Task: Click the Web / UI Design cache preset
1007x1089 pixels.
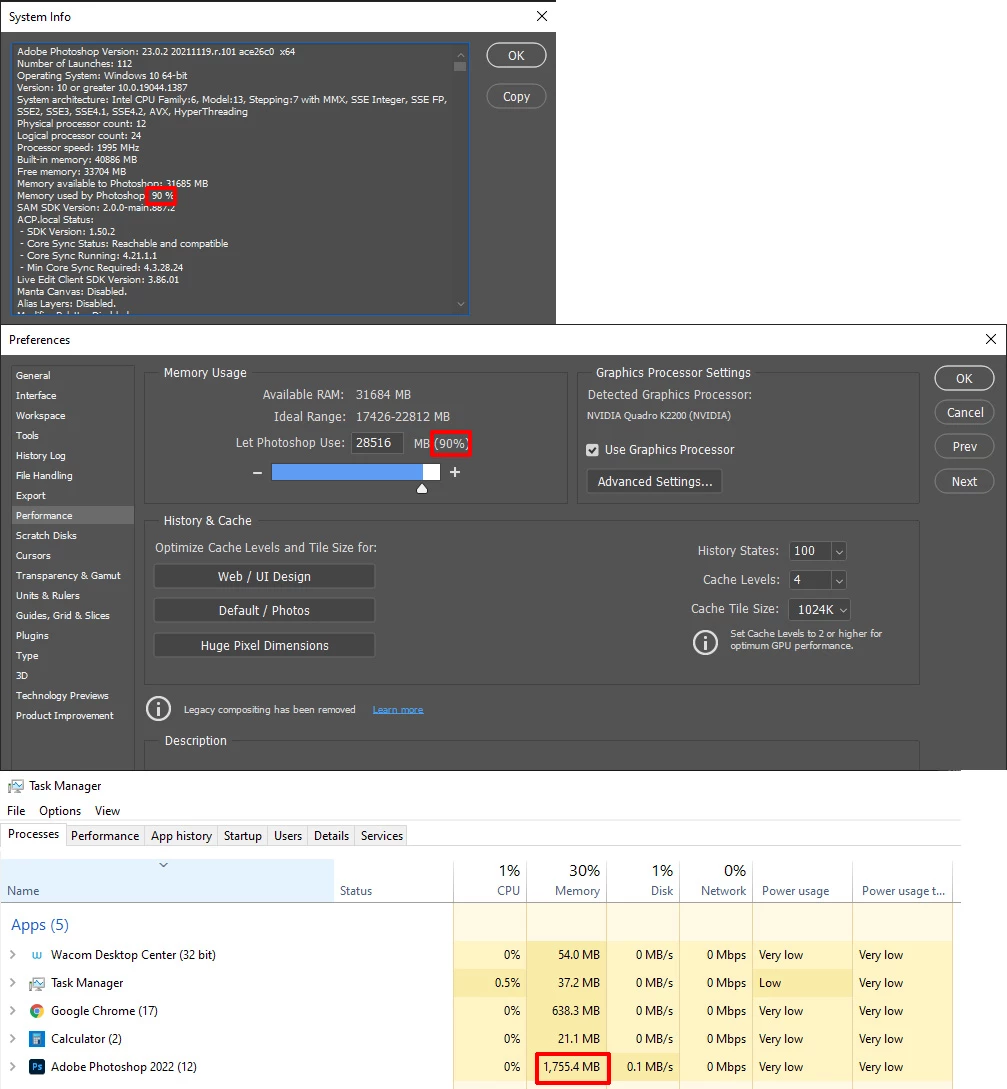Action: point(264,576)
